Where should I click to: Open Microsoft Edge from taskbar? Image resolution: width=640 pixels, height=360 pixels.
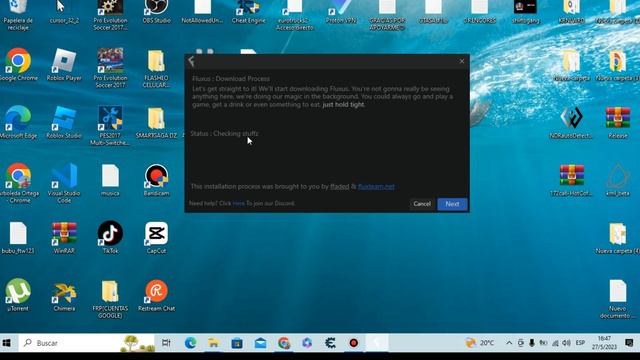click(190, 343)
